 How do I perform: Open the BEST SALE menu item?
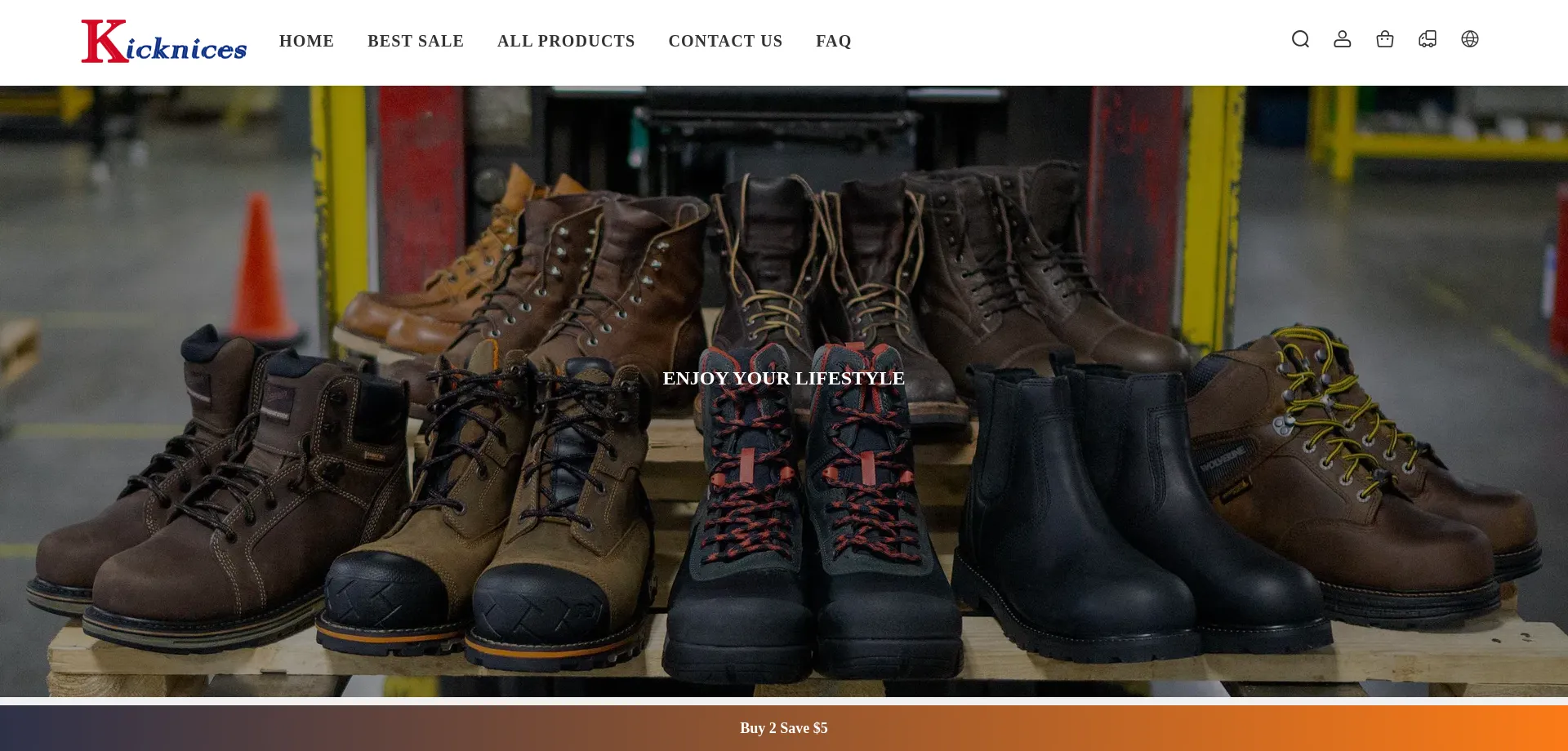tap(416, 41)
